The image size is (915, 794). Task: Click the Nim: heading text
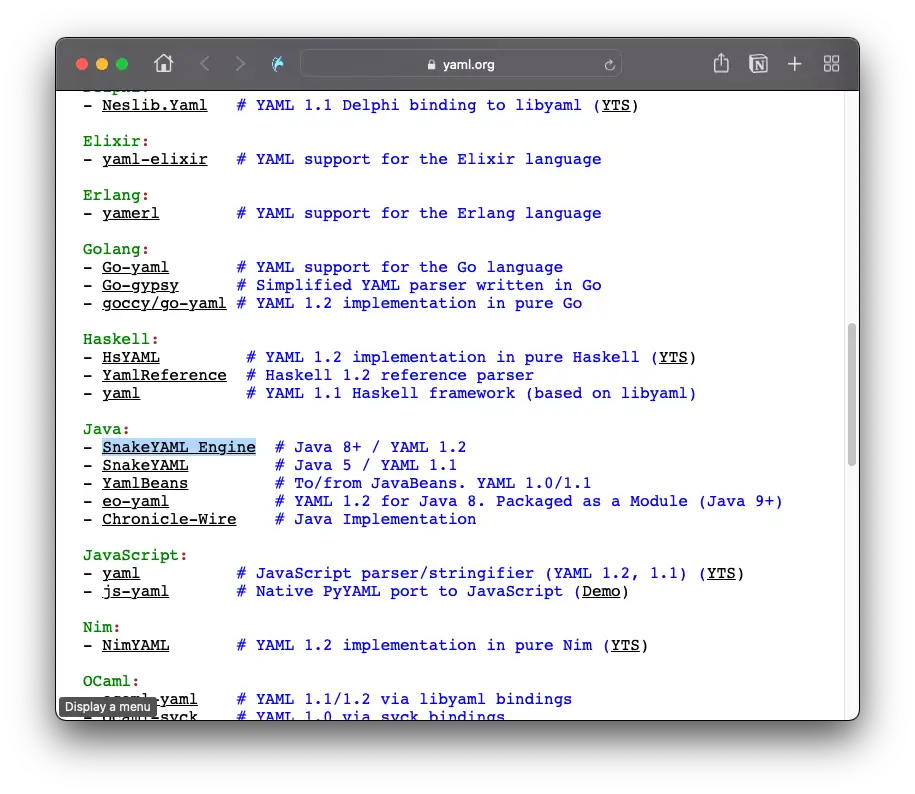pyautogui.click(x=101, y=627)
